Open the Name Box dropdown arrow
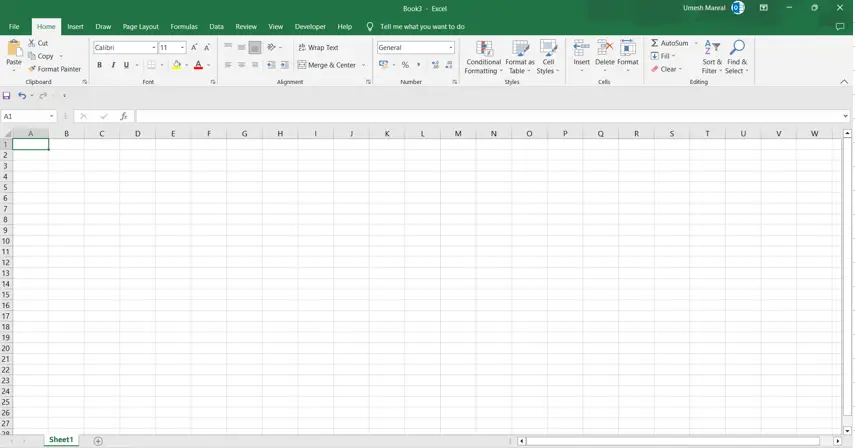 coord(51,116)
